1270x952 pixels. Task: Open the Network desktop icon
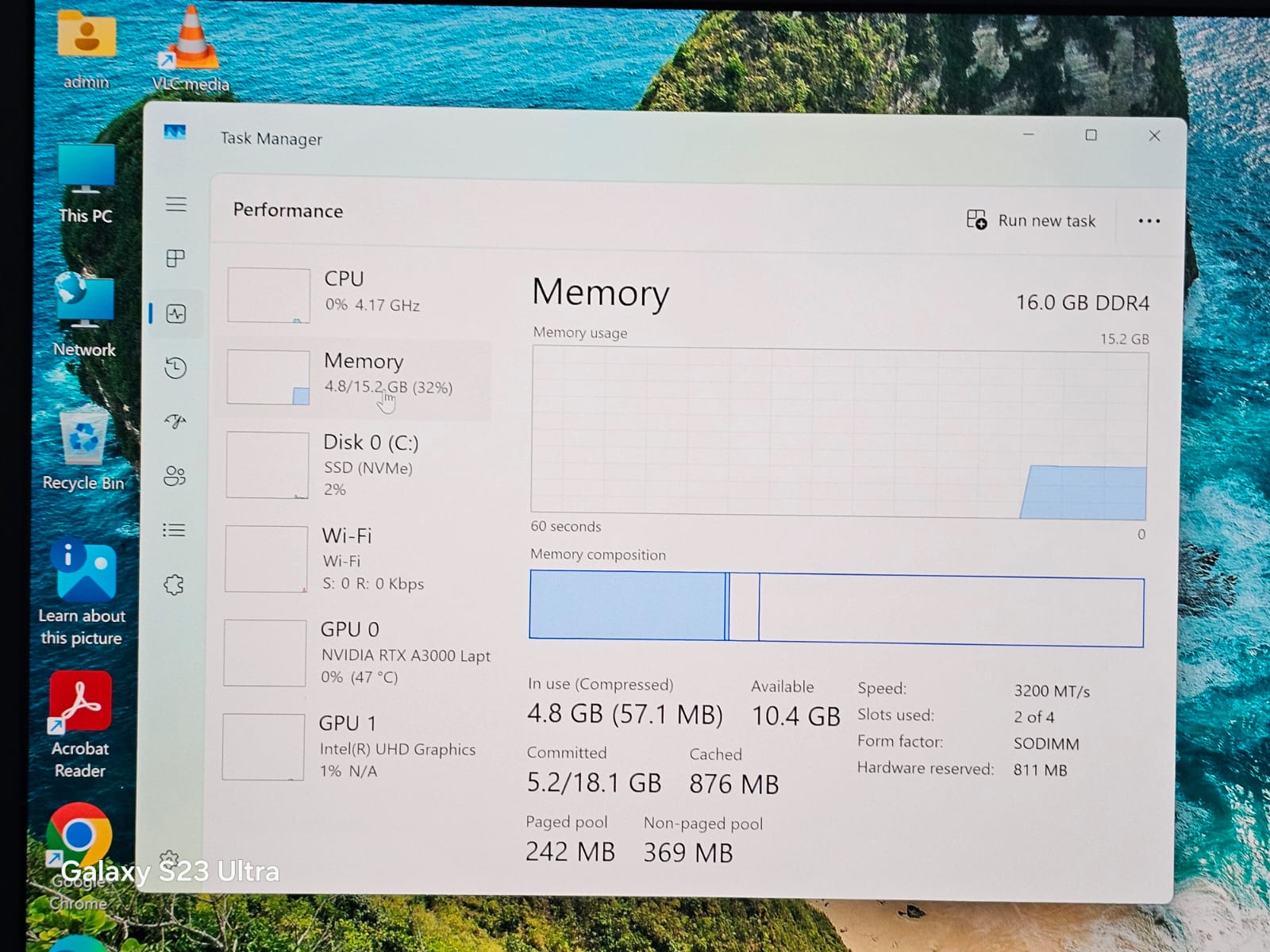point(84,315)
